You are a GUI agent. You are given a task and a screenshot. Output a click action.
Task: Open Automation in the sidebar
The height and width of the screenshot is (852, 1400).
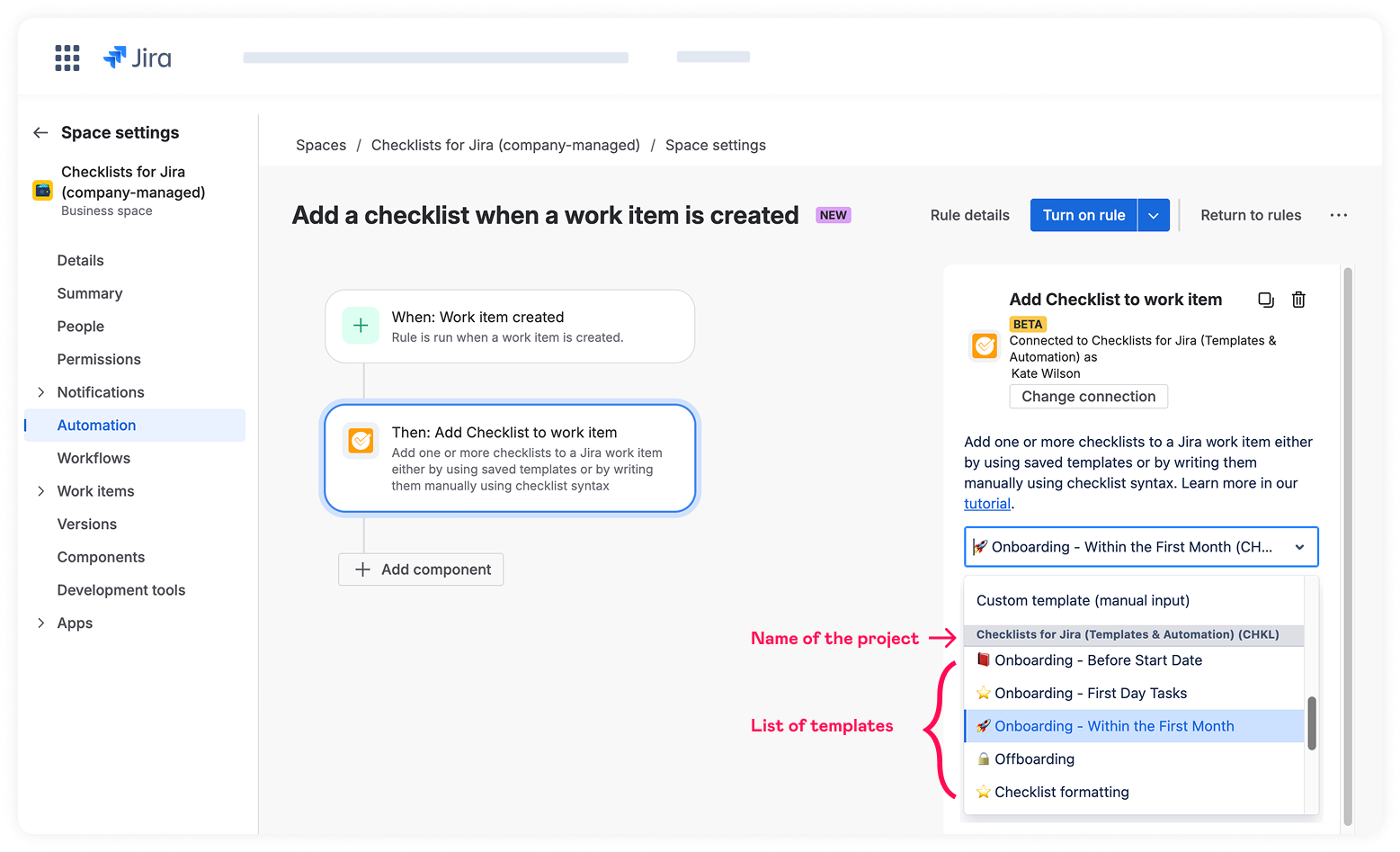pyautogui.click(x=96, y=426)
